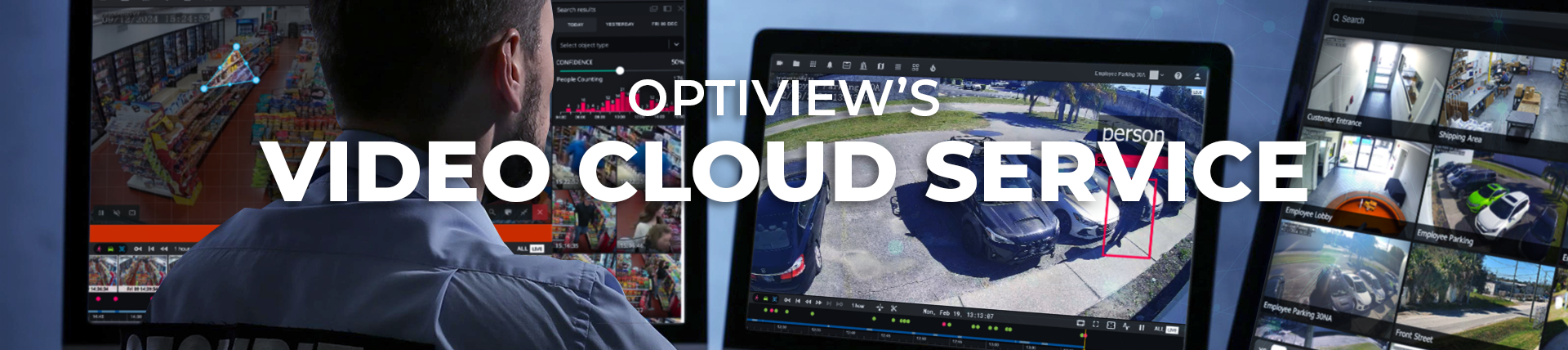Toggle person detection filter icon on the laptop timeline
This screenshot has width=1568, height=350.
tap(756, 298)
